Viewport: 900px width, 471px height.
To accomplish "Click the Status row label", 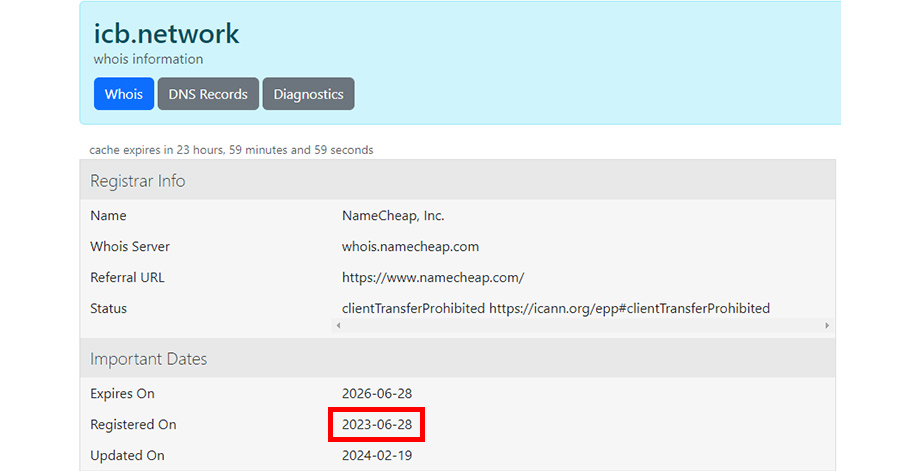I will tap(108, 309).
